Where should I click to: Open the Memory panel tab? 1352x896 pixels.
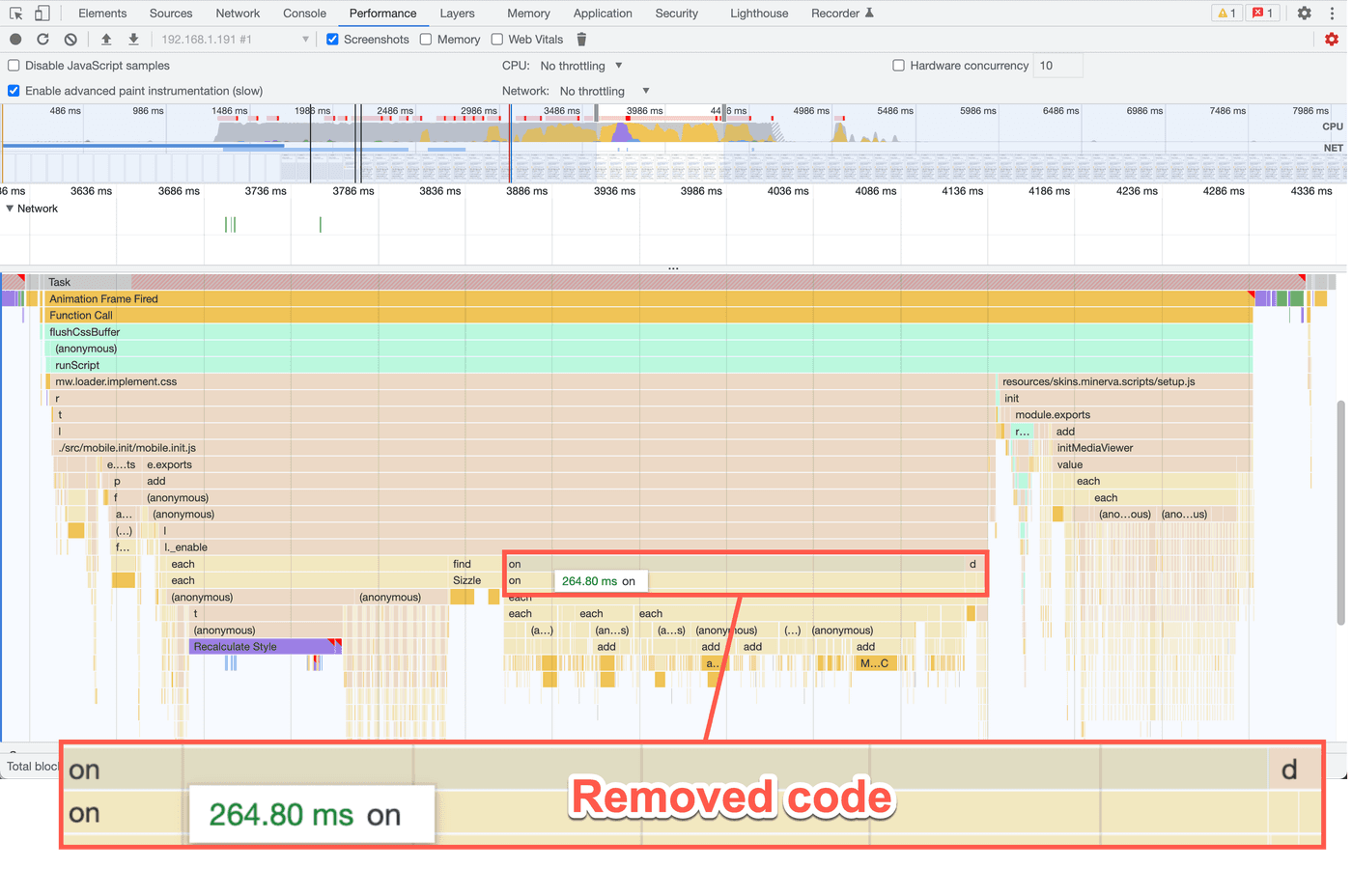coord(528,14)
